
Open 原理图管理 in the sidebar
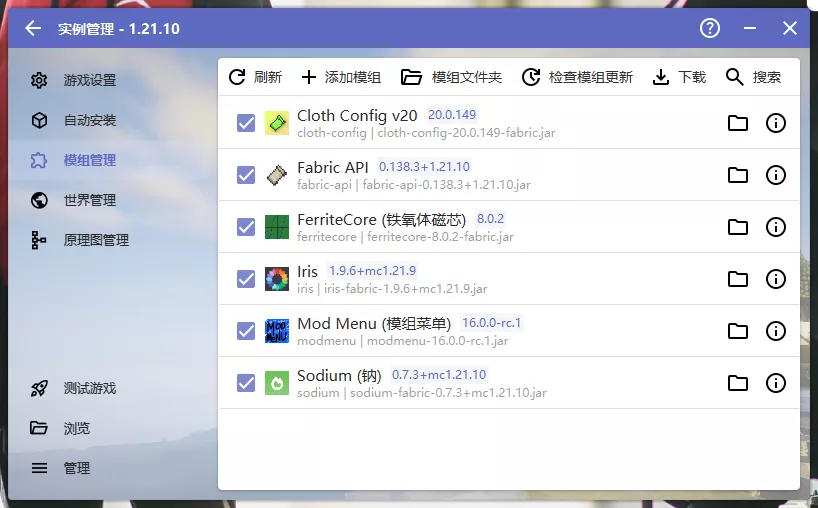[x=112, y=240]
